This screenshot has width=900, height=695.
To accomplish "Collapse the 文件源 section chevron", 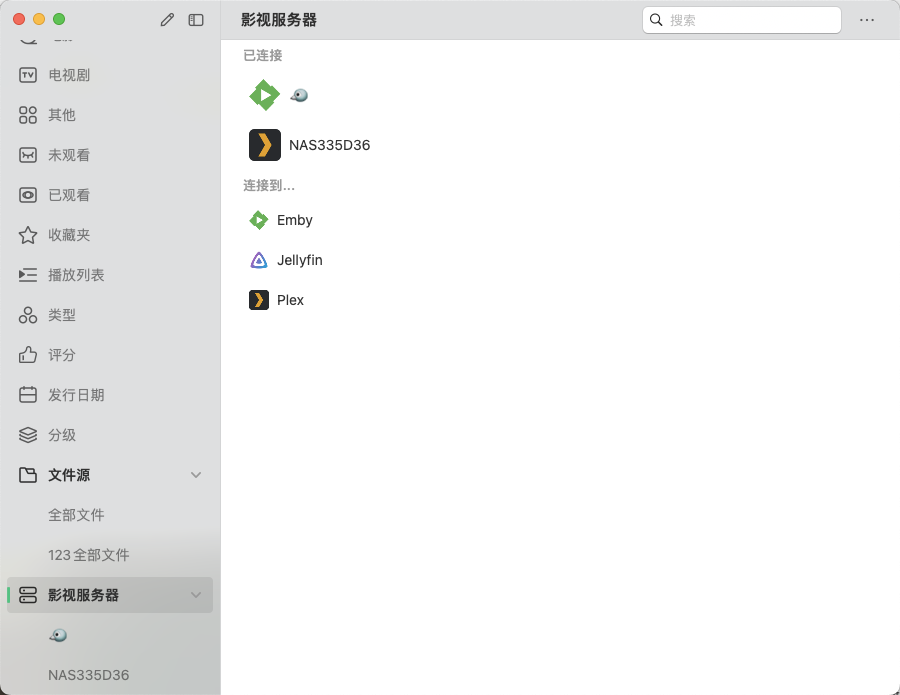I will [196, 475].
